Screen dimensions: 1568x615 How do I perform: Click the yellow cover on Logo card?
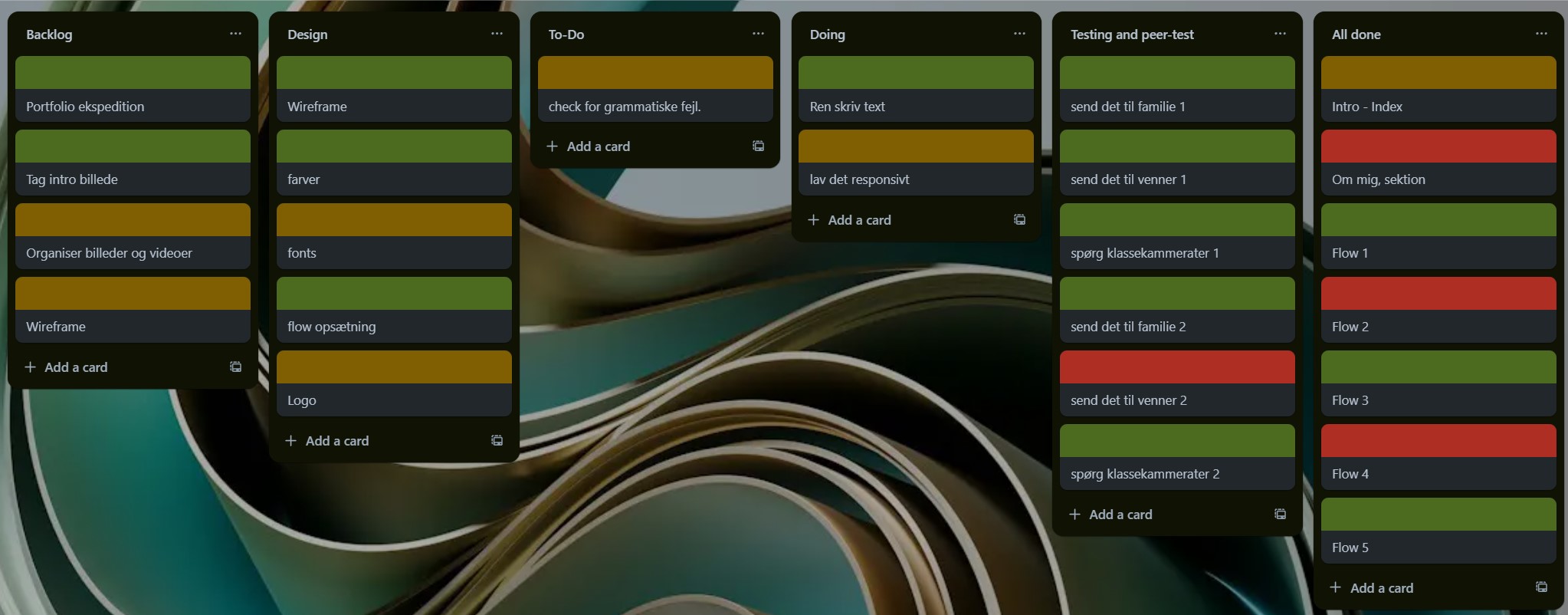[x=394, y=367]
